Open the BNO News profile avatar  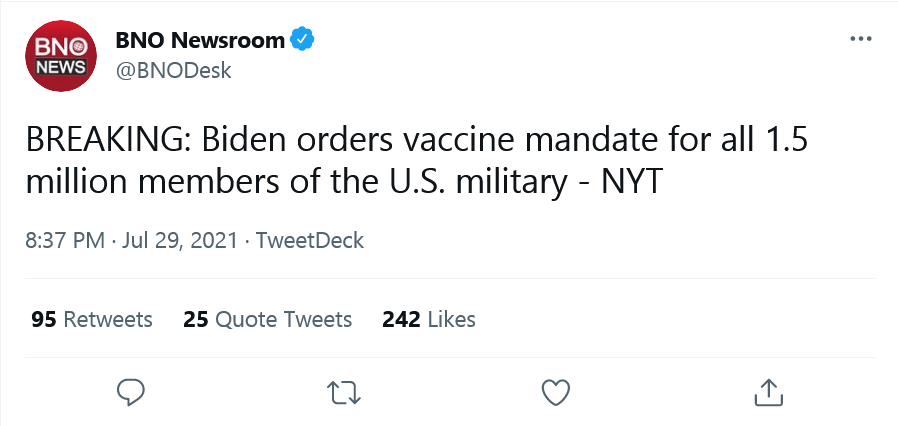(x=61, y=56)
